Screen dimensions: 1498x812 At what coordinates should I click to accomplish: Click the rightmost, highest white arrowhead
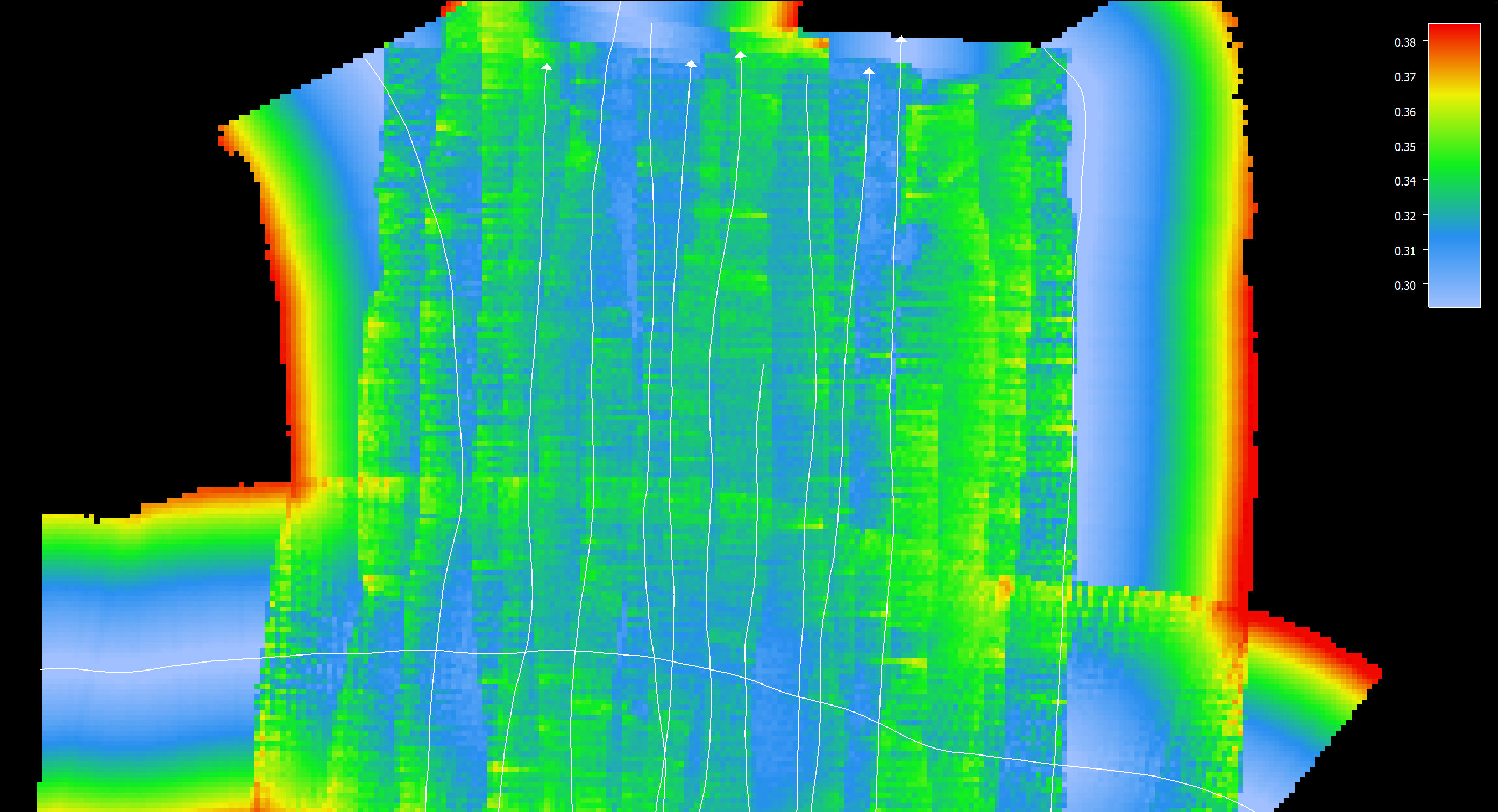tap(901, 40)
